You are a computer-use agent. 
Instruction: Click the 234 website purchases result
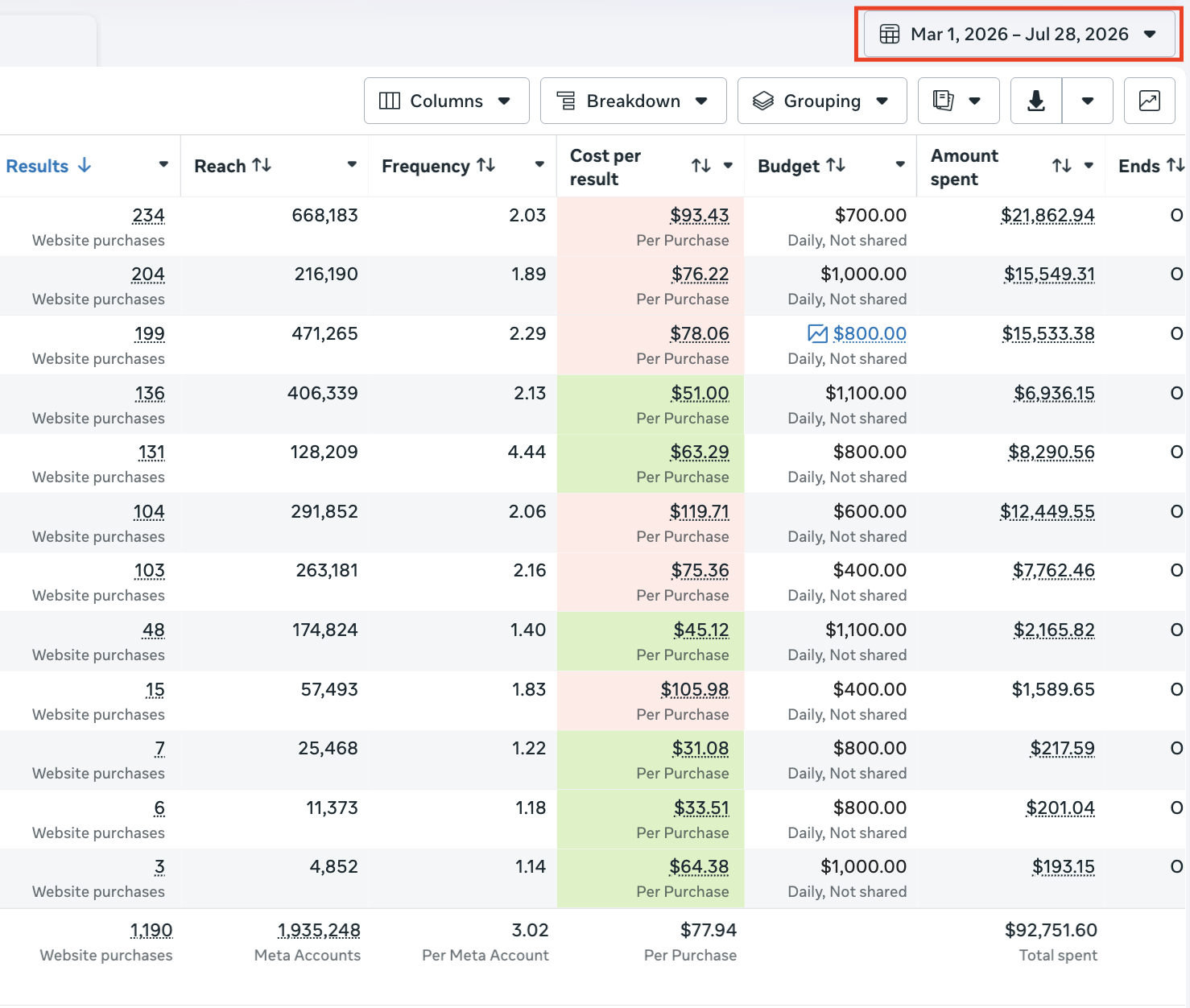pos(148,216)
